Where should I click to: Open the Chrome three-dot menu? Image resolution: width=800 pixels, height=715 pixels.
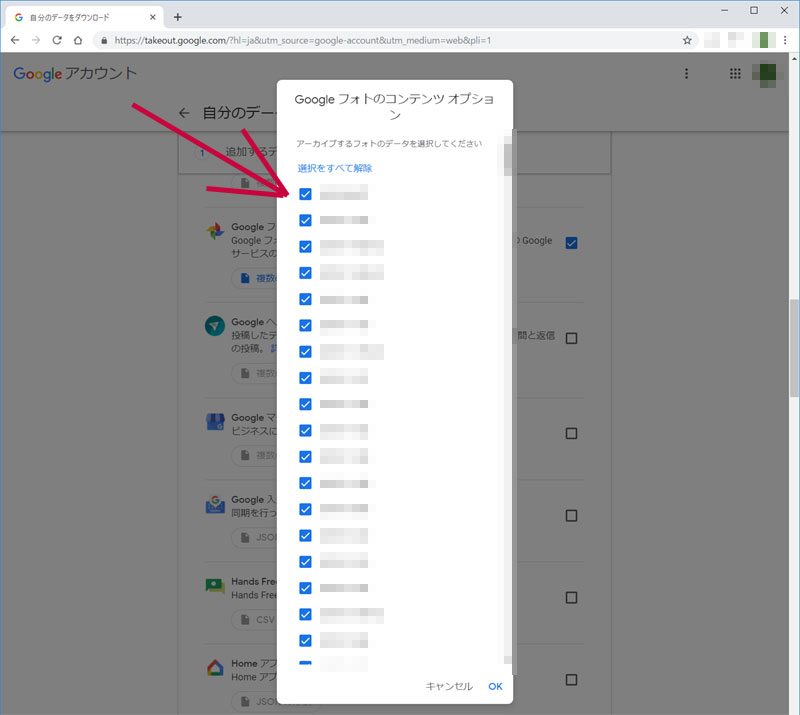pos(787,40)
